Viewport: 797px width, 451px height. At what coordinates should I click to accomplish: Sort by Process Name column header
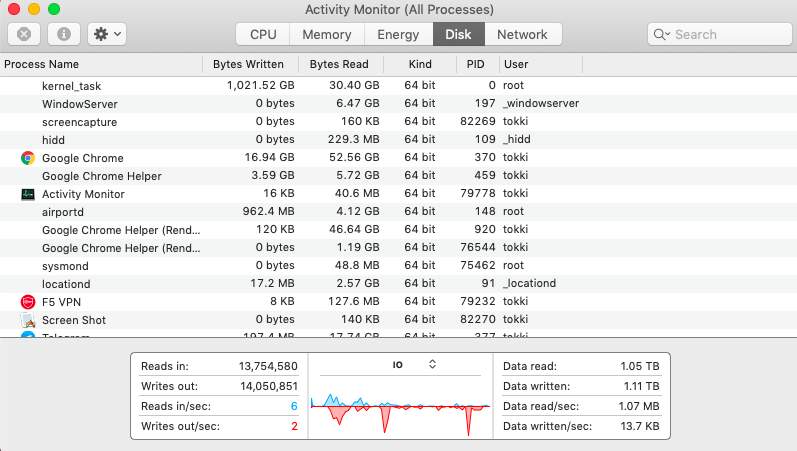pyautogui.click(x=101, y=64)
